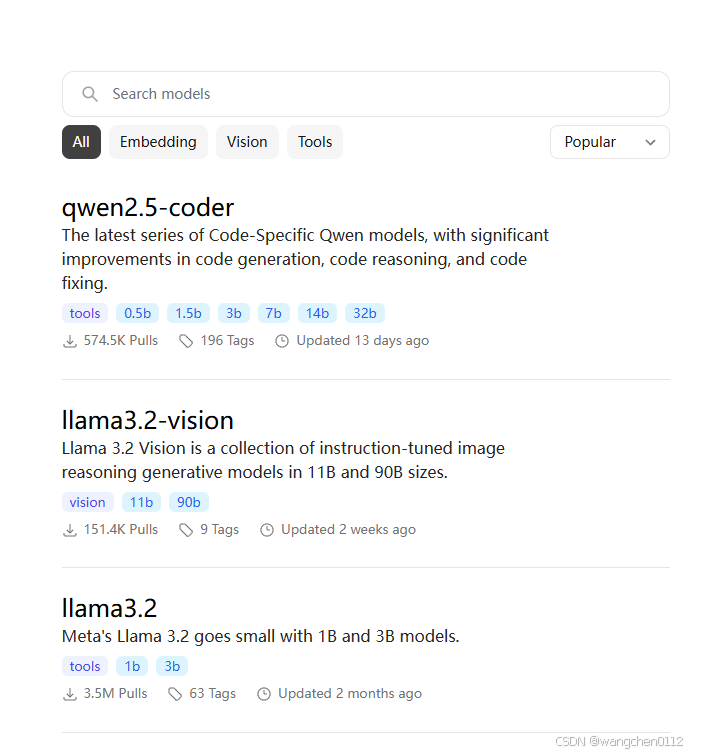705x754 pixels.
Task: Choose the 32b tag under qwen2.5-coder
Action: point(365,313)
